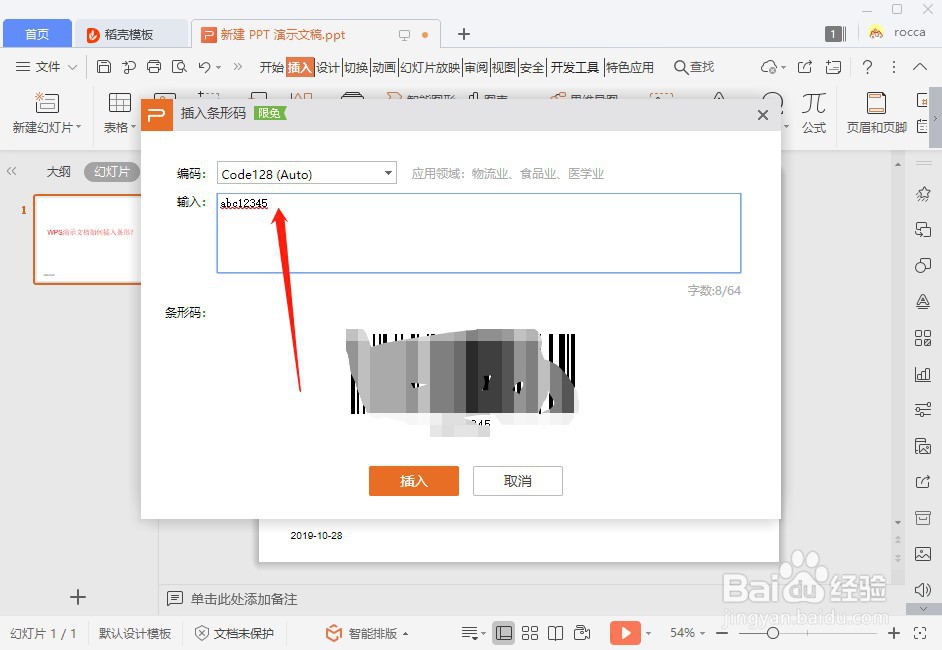Click the zoom slider handle
This screenshot has height=650, width=942.
coord(773,633)
